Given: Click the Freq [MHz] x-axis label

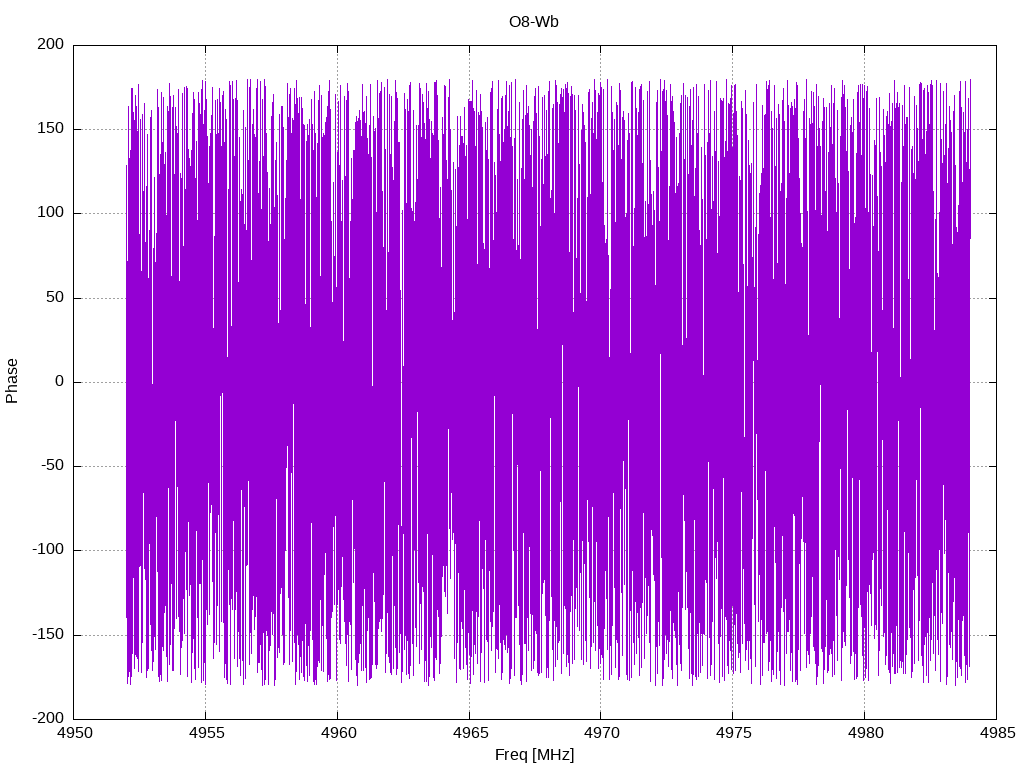Looking at the screenshot, I should [534, 754].
